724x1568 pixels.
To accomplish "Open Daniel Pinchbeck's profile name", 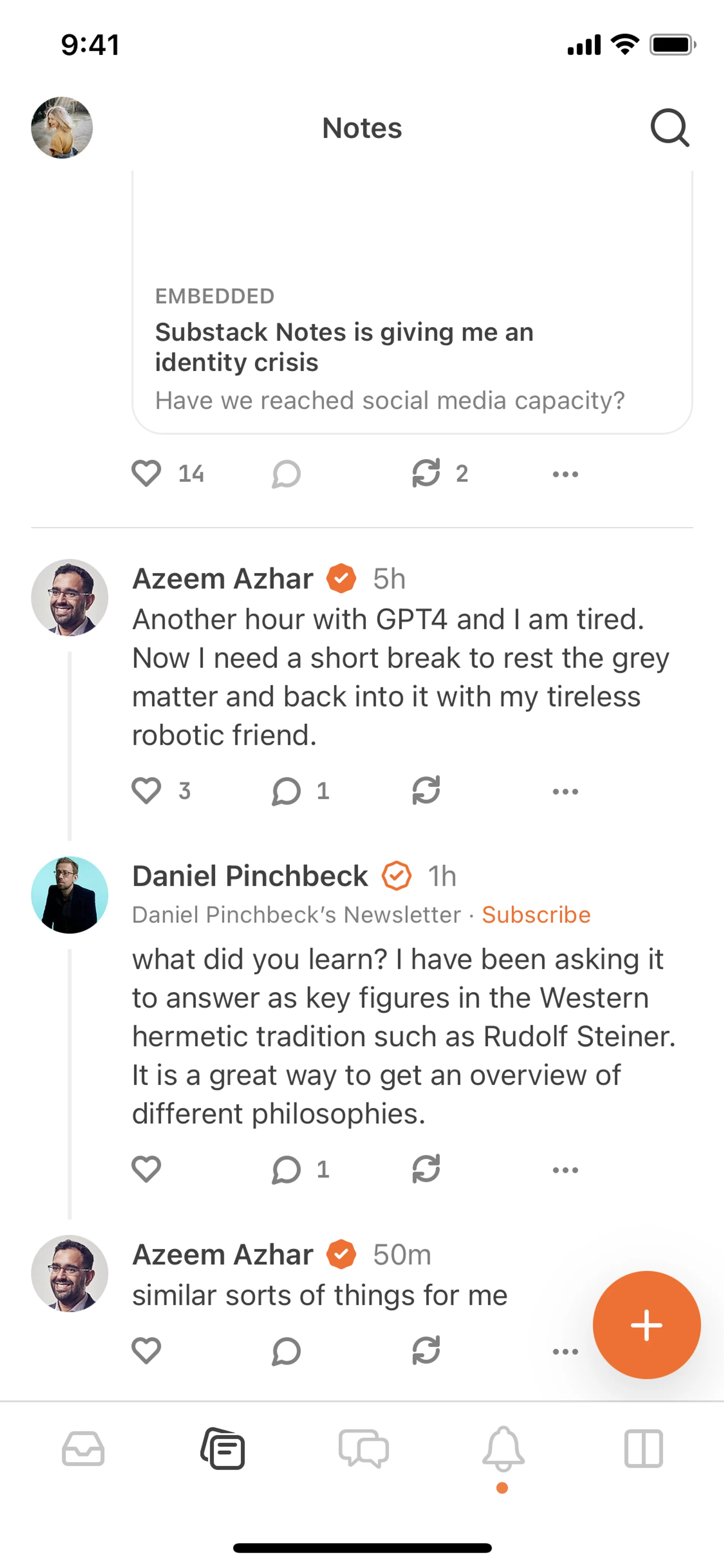I will click(x=250, y=877).
